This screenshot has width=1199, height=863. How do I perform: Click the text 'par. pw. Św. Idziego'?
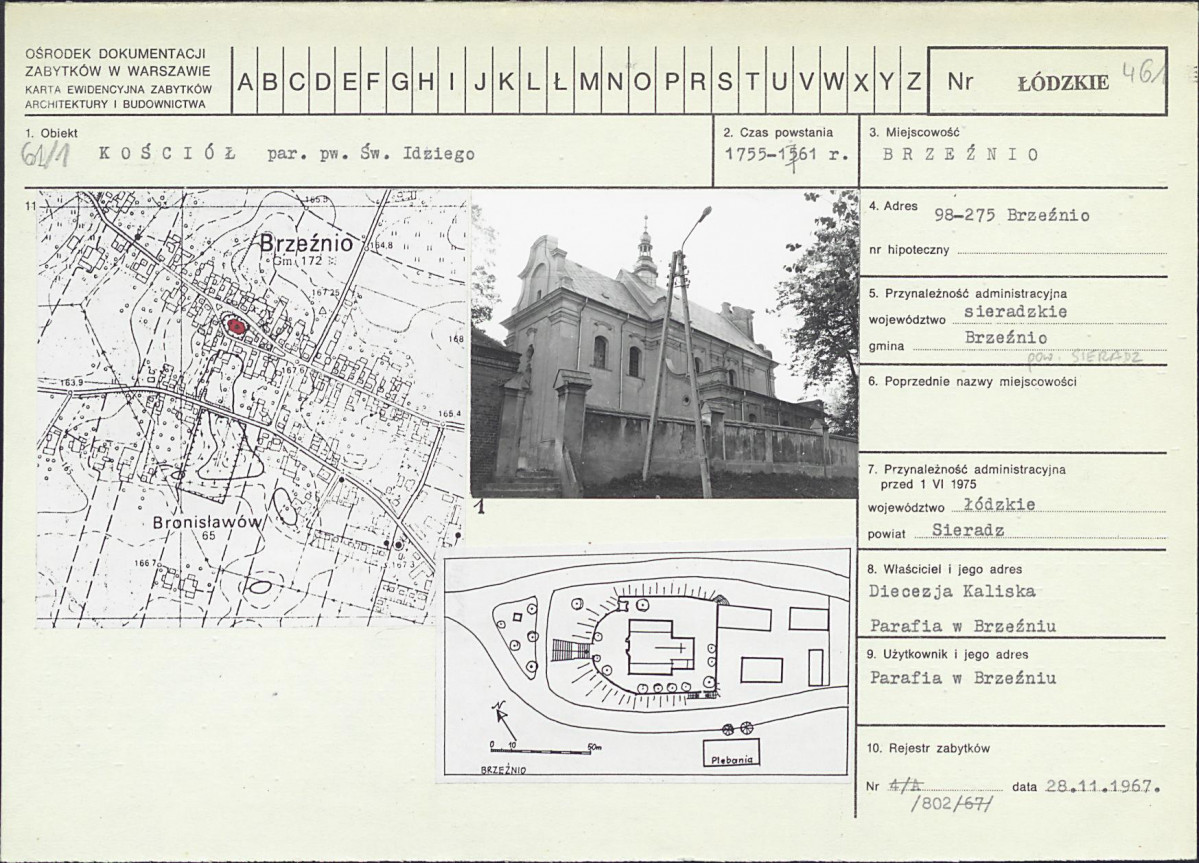(x=371, y=154)
